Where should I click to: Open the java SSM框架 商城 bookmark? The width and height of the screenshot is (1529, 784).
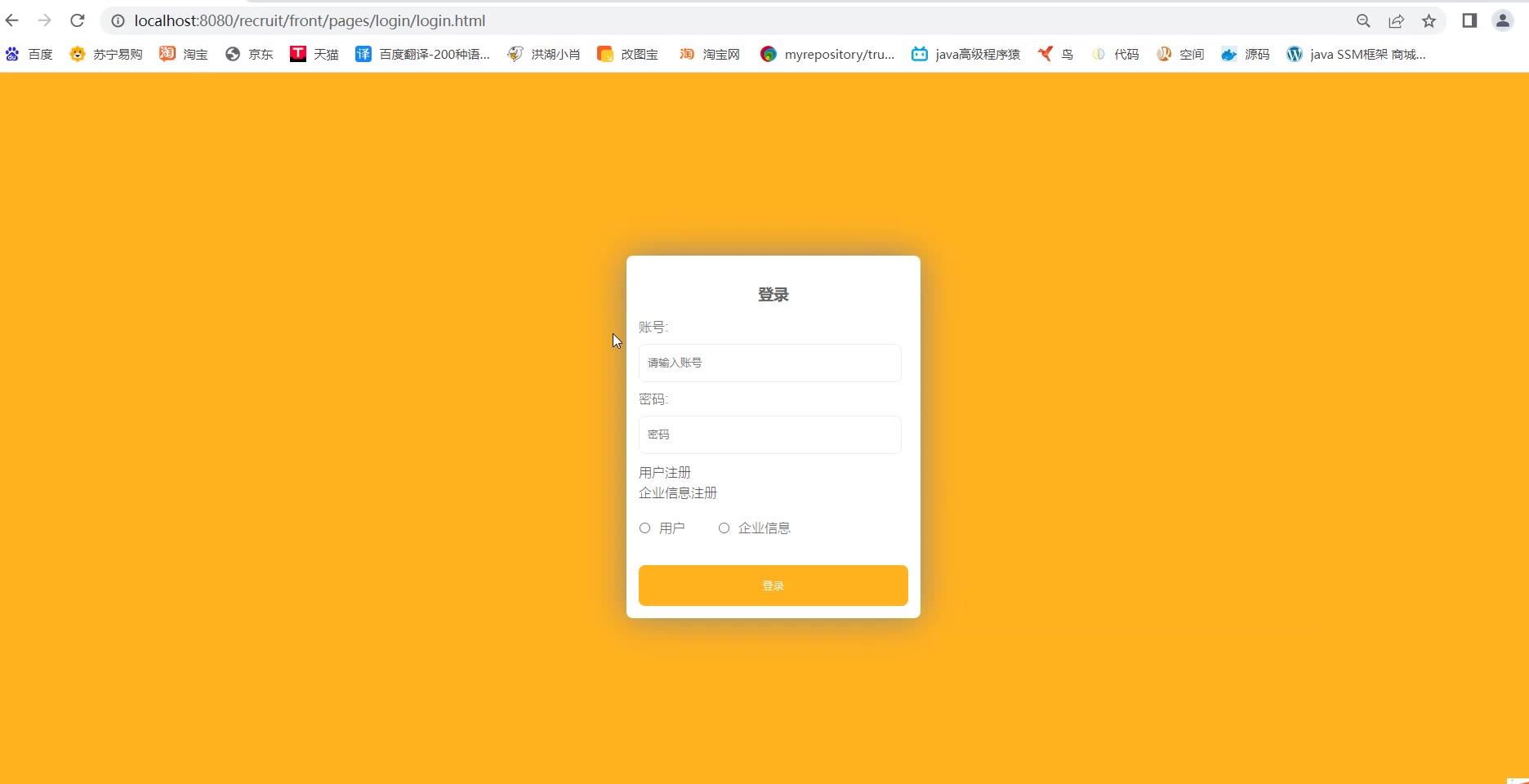[1357, 54]
